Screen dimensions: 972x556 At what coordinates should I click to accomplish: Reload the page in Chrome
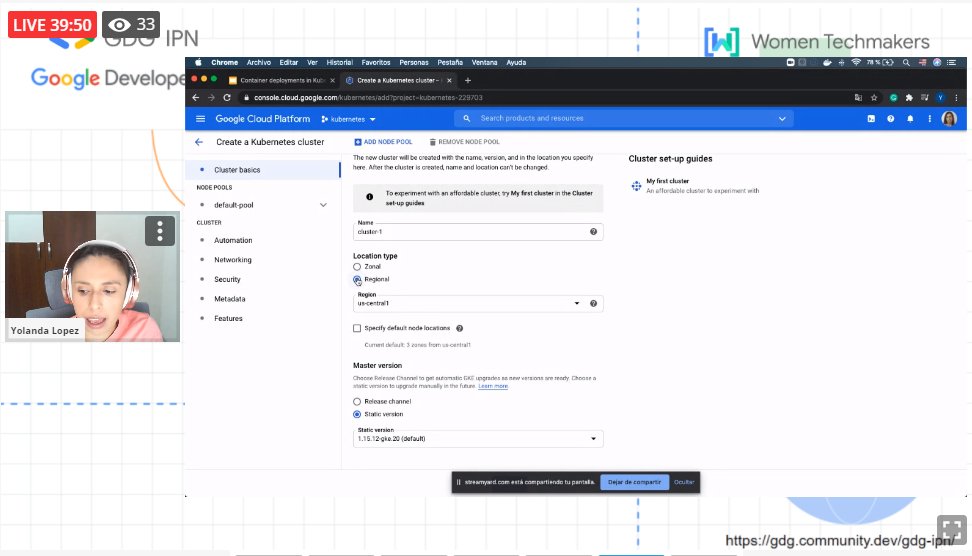click(227, 97)
